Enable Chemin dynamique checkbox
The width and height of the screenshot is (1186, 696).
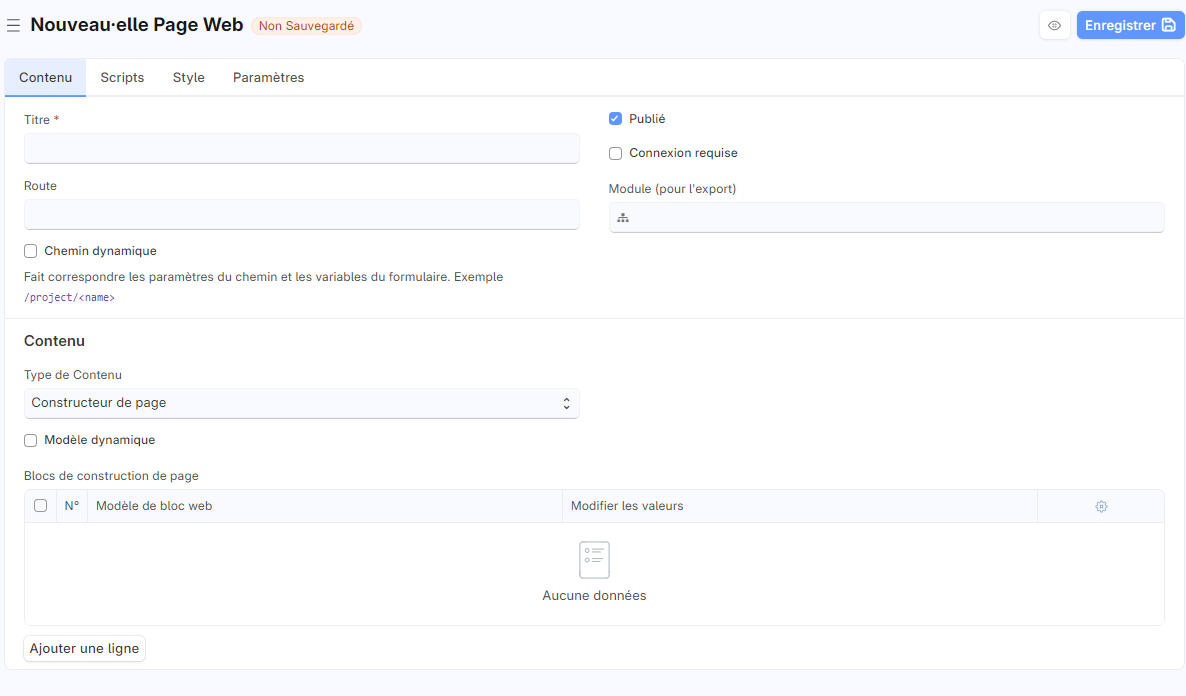coord(31,252)
